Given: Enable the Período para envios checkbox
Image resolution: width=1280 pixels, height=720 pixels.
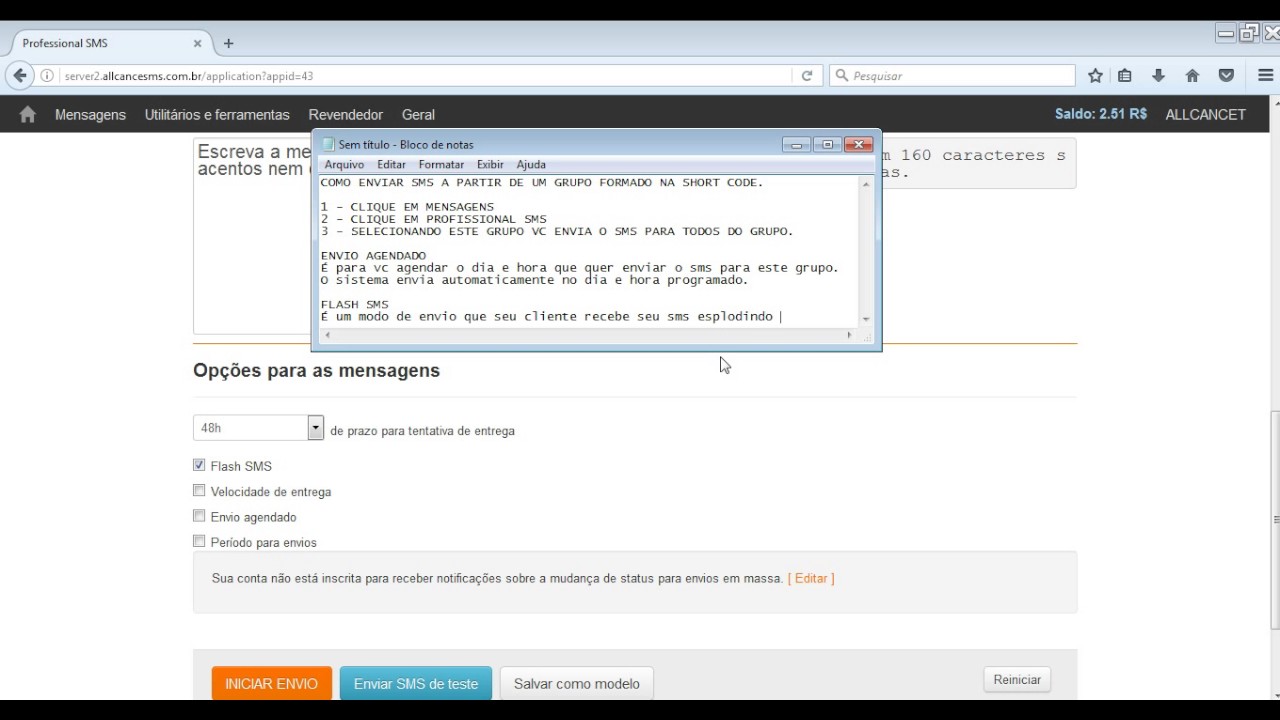Looking at the screenshot, I should [199, 541].
